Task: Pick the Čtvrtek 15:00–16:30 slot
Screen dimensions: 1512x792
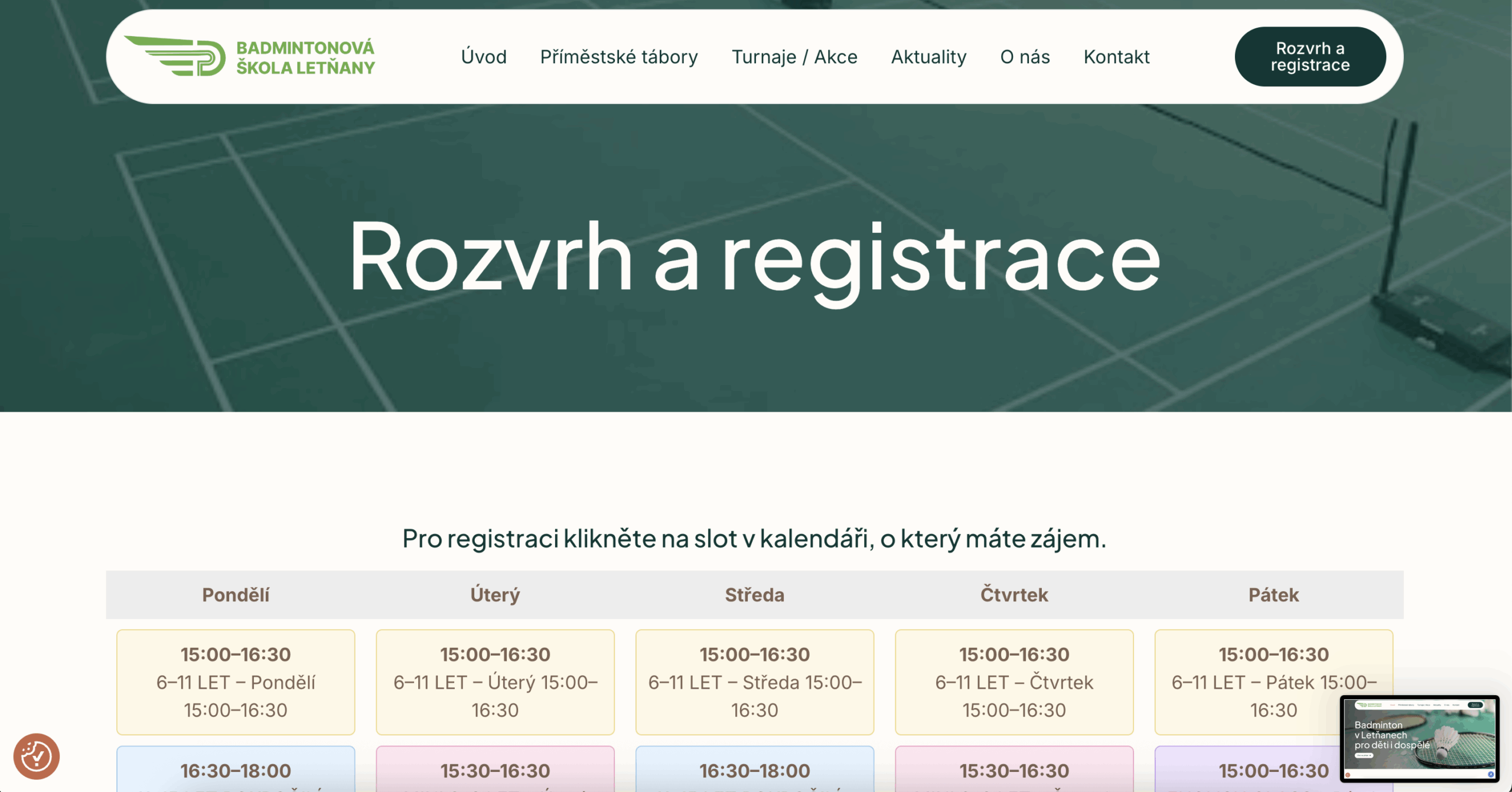Action: tap(1014, 682)
